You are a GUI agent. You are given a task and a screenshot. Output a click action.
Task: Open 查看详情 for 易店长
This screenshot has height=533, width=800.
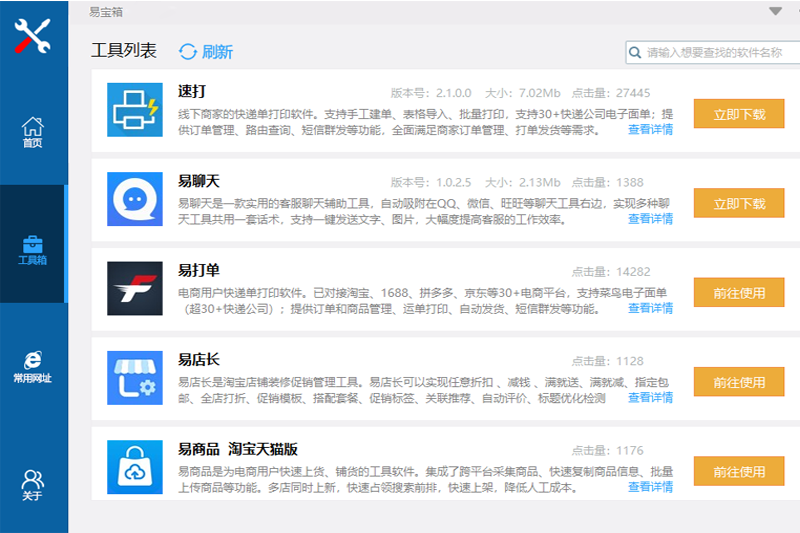coord(650,398)
